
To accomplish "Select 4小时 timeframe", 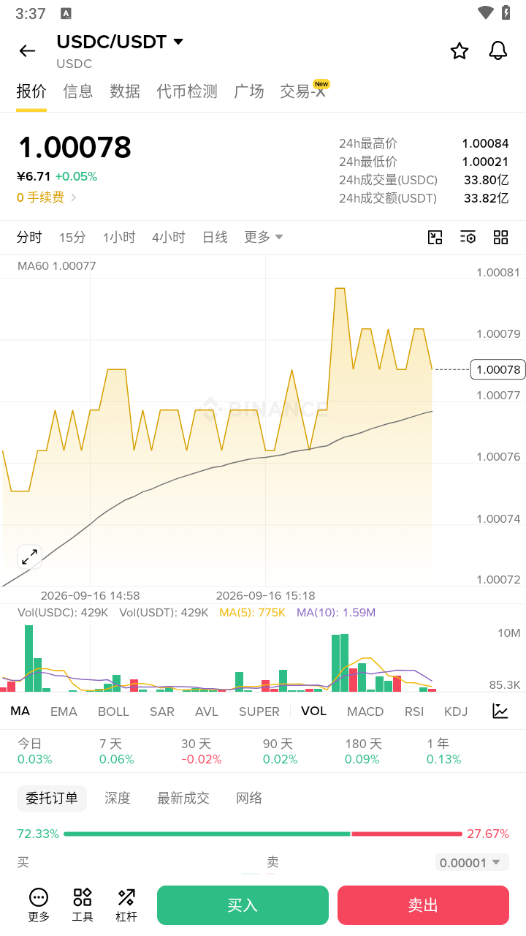I will (168, 238).
